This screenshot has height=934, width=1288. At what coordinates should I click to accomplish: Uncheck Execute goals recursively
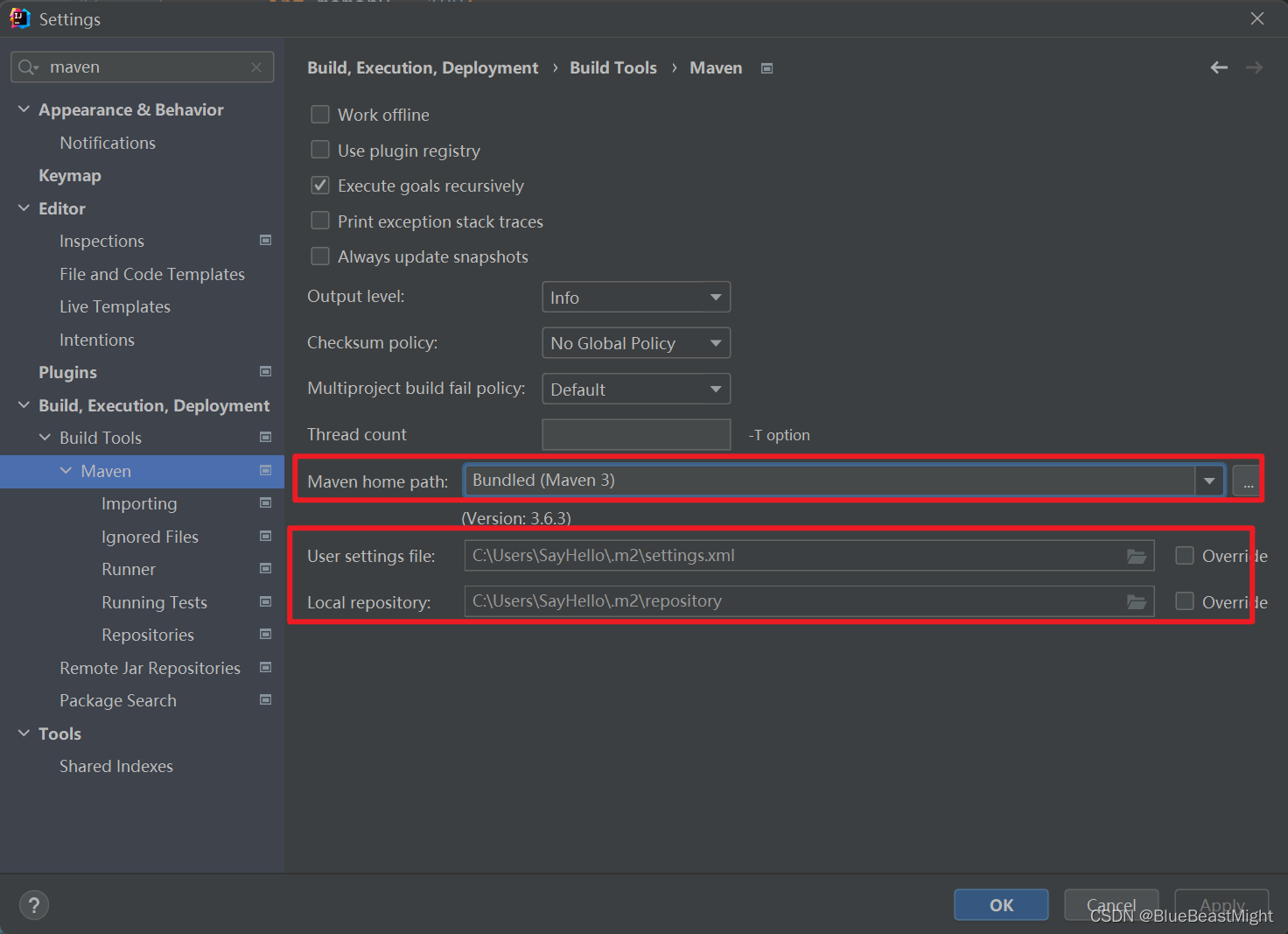point(320,186)
